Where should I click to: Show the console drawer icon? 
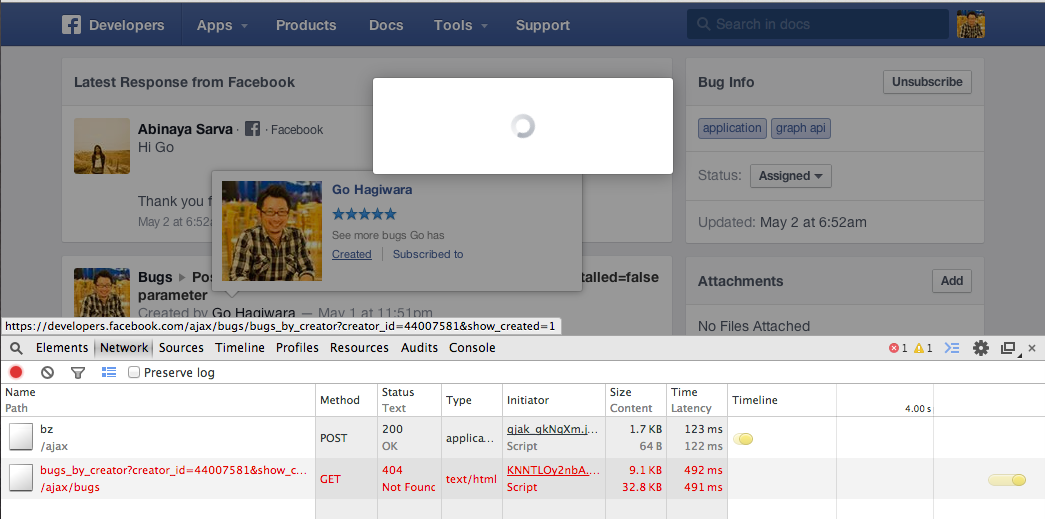click(x=952, y=348)
